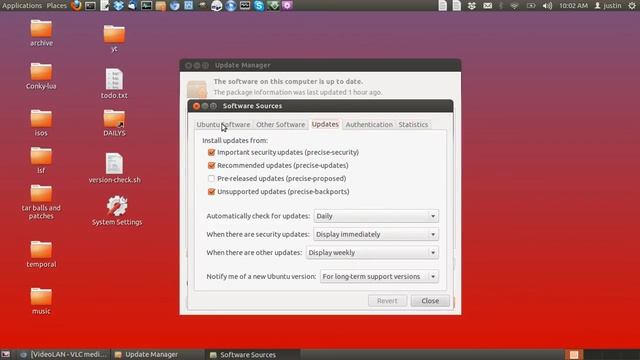Click the Revert button
Viewport: 640px width, 360px height.
pyautogui.click(x=387, y=301)
